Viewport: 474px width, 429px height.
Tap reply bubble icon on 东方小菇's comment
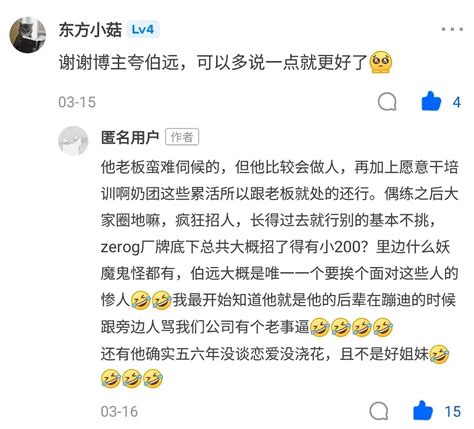point(387,101)
